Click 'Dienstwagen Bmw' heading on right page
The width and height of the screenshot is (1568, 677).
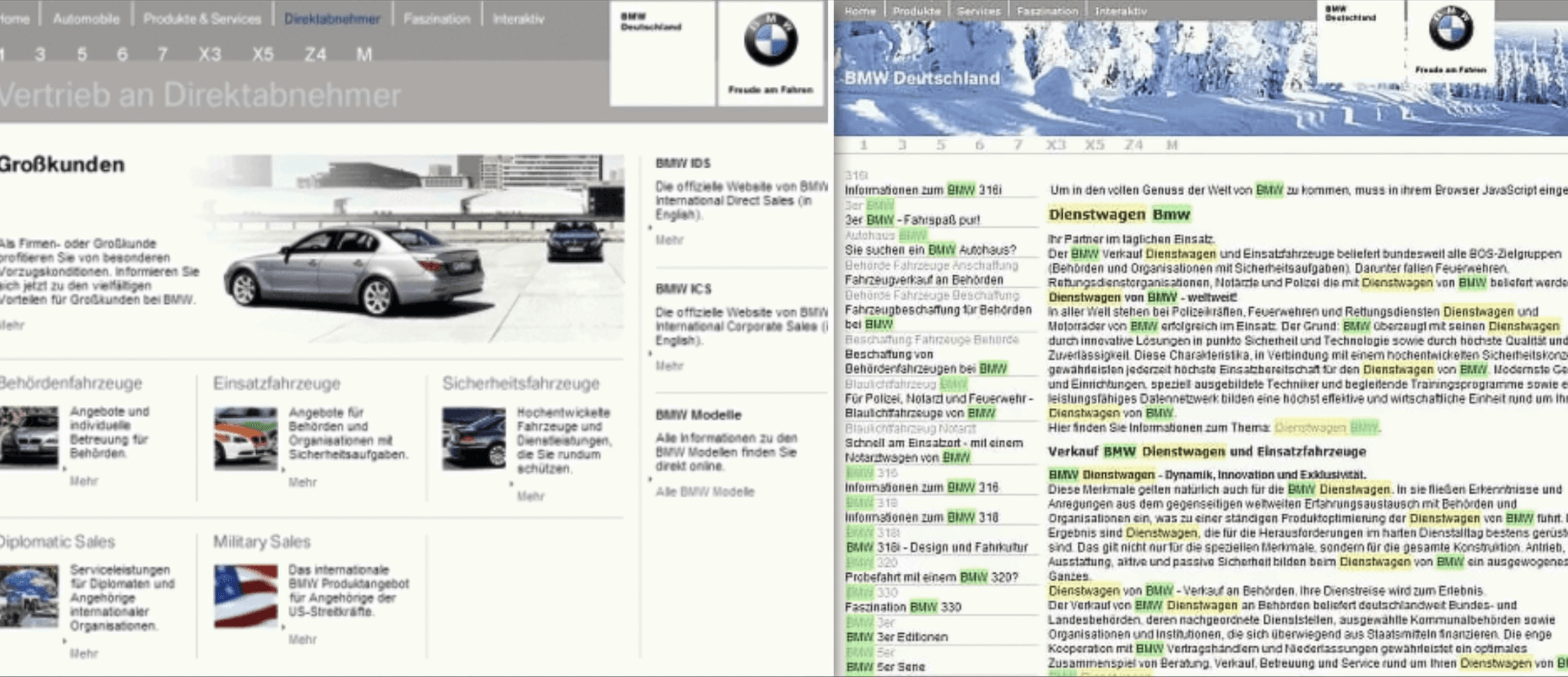tap(1119, 215)
